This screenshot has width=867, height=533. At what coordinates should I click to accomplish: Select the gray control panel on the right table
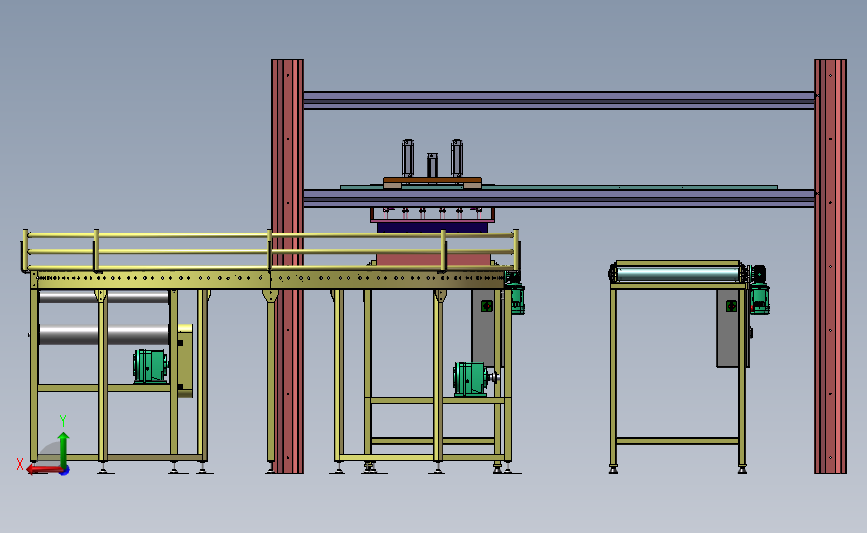731,328
